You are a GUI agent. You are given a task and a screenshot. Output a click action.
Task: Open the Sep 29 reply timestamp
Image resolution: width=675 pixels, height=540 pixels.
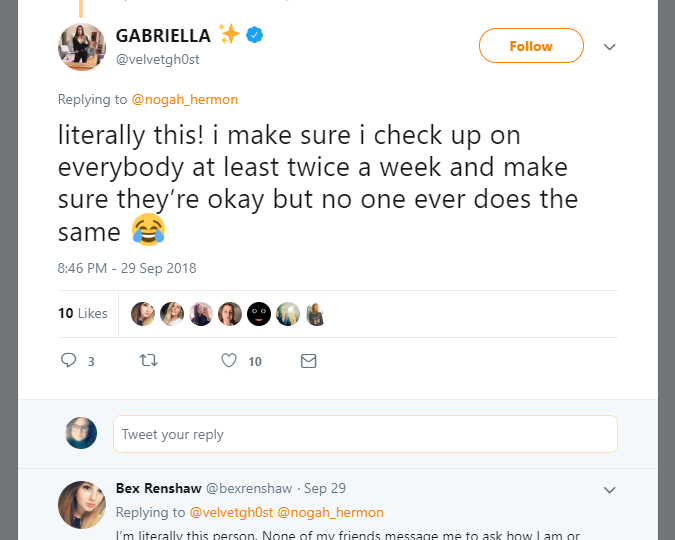pos(325,489)
